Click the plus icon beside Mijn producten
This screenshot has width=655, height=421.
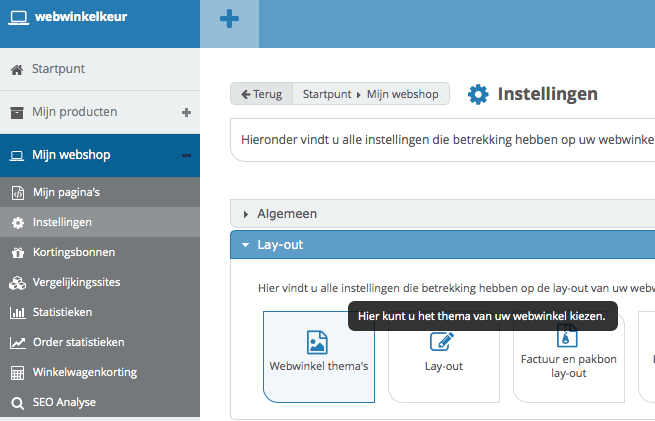click(186, 112)
